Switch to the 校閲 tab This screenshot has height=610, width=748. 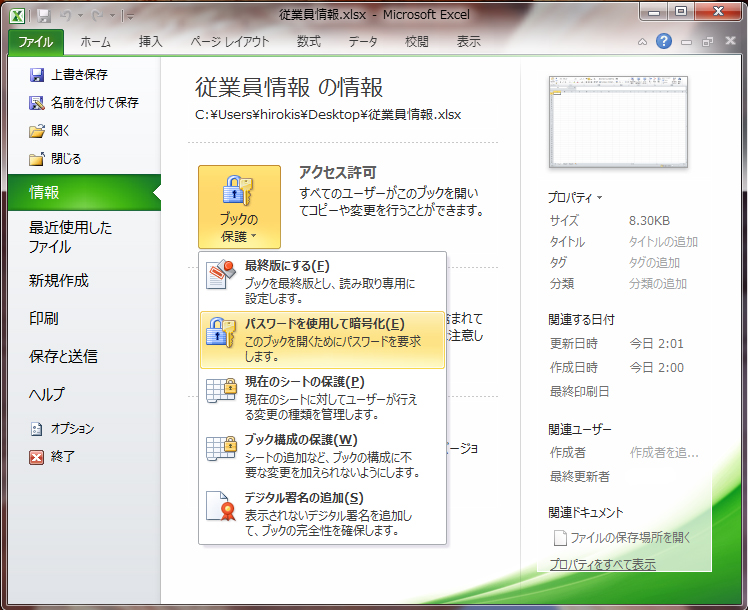pyautogui.click(x=416, y=42)
